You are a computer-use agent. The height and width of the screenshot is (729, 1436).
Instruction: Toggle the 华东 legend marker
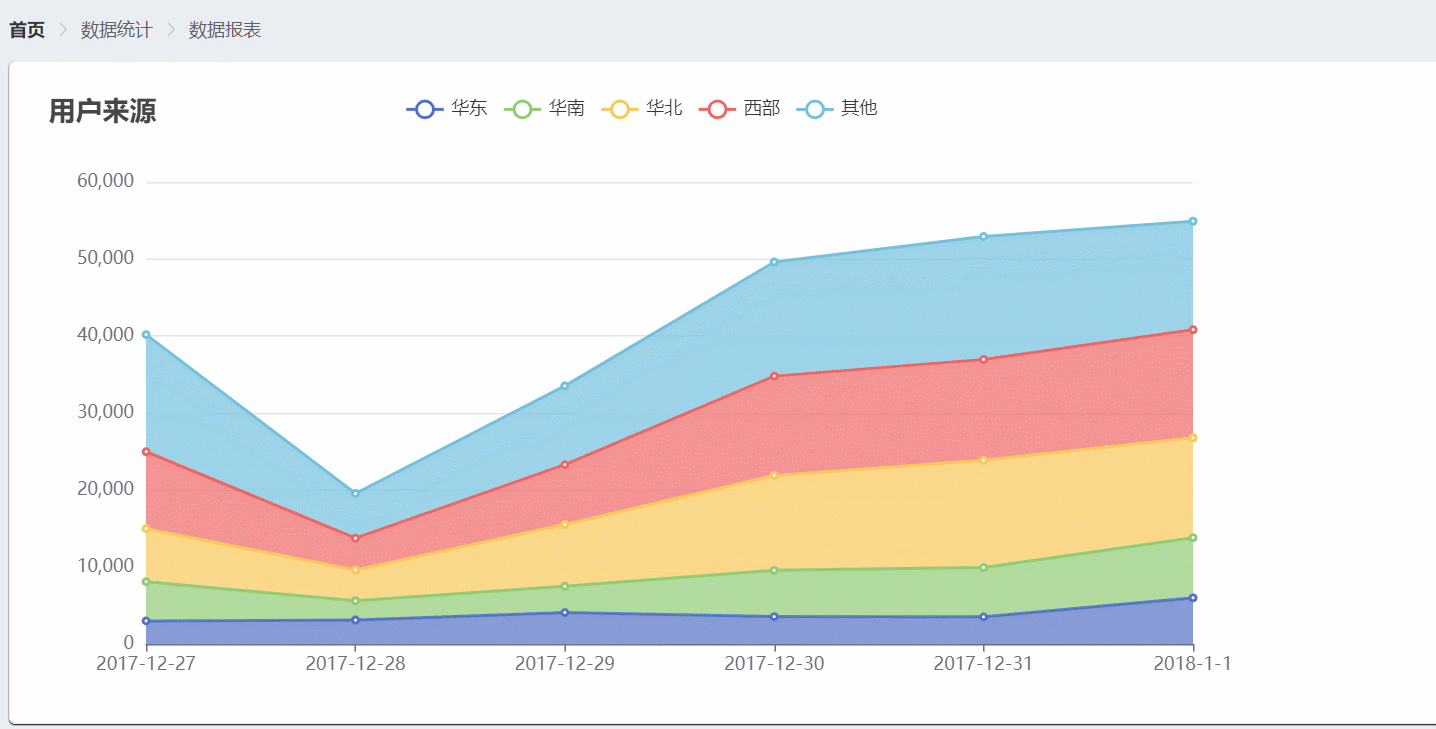point(425,109)
